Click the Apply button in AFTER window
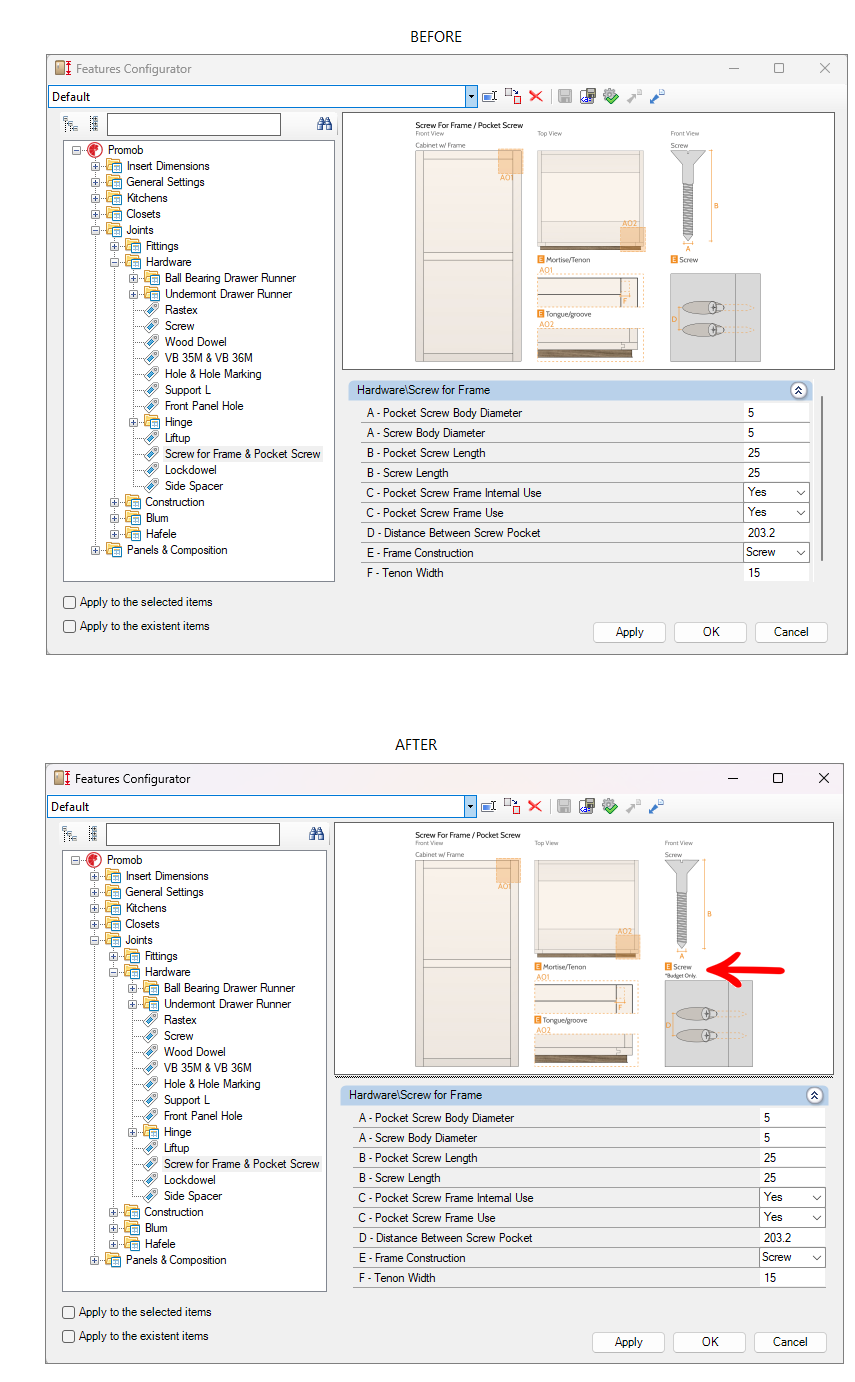The image size is (855, 1382). (x=629, y=1342)
